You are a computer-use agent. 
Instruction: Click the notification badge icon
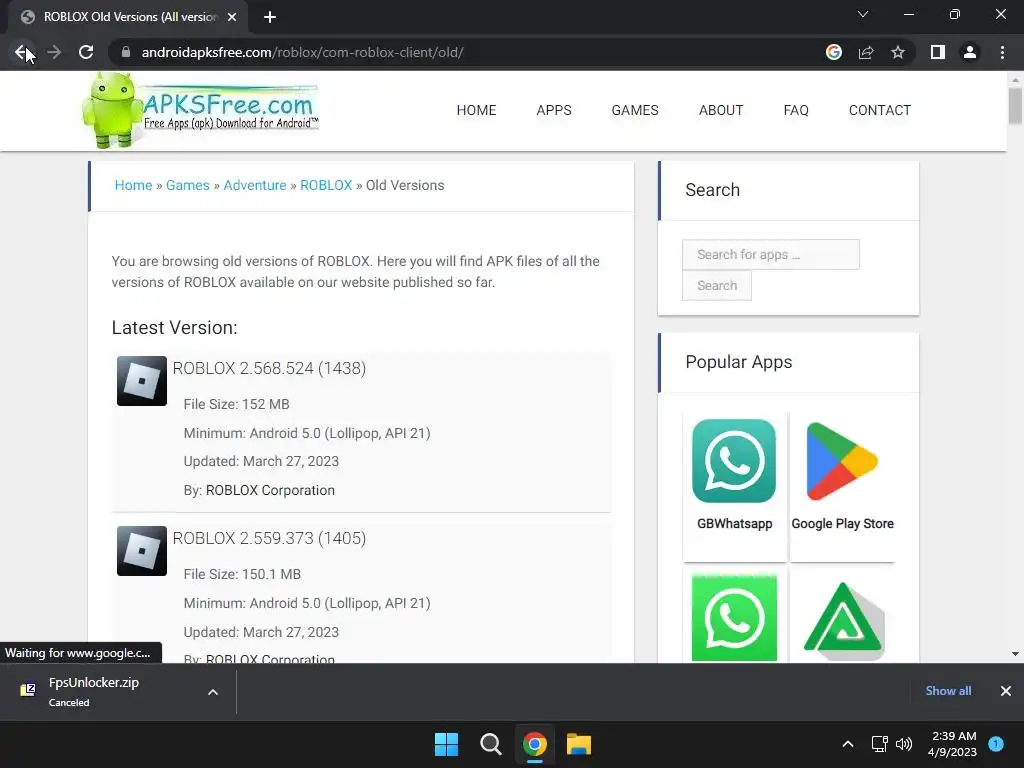(996, 743)
